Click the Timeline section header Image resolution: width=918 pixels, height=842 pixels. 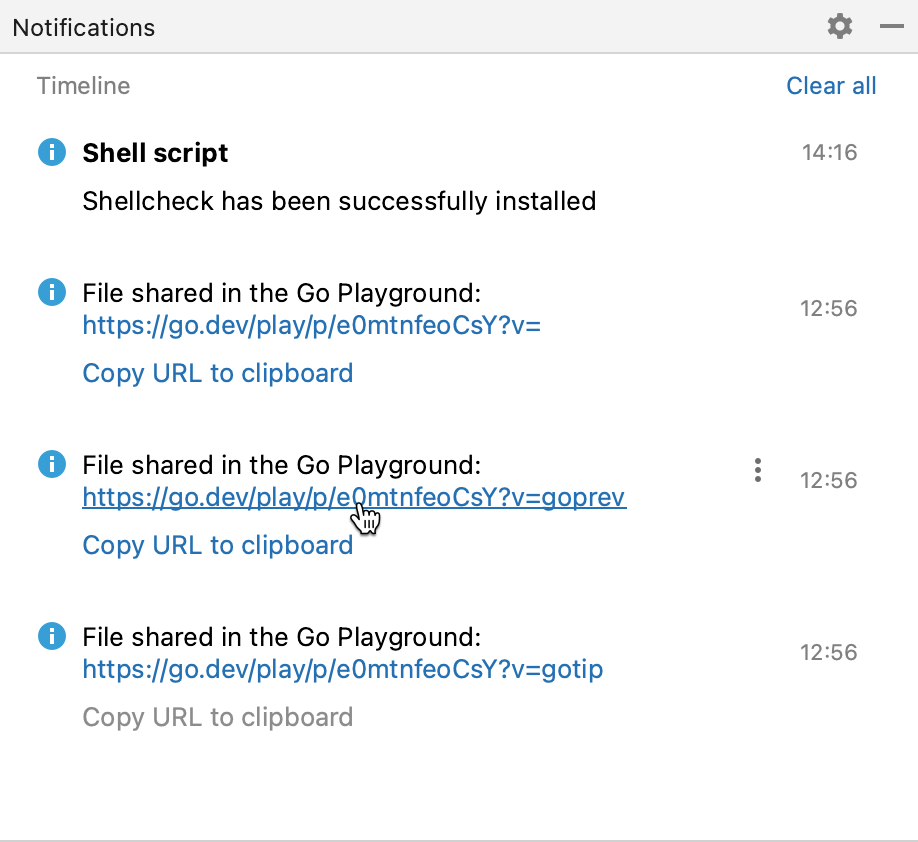tap(83, 86)
